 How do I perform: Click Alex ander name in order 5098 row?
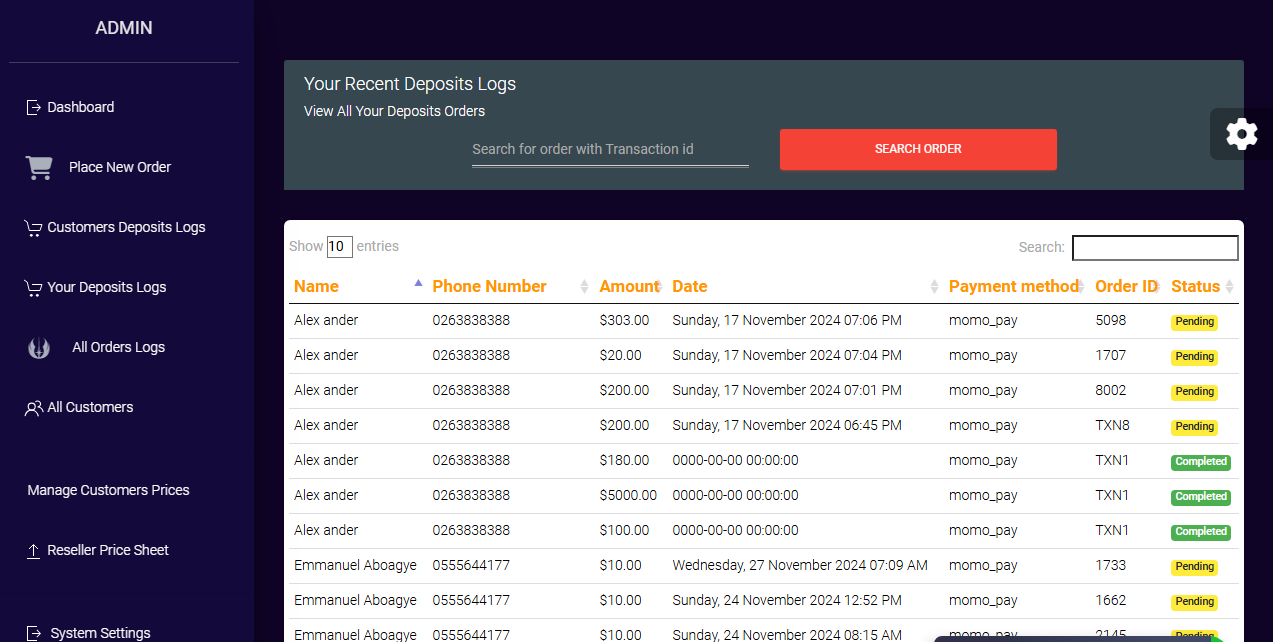pos(326,320)
